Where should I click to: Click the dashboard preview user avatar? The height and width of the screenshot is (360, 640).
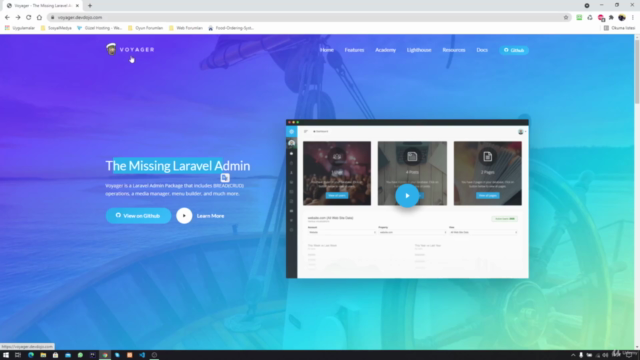(x=520, y=131)
